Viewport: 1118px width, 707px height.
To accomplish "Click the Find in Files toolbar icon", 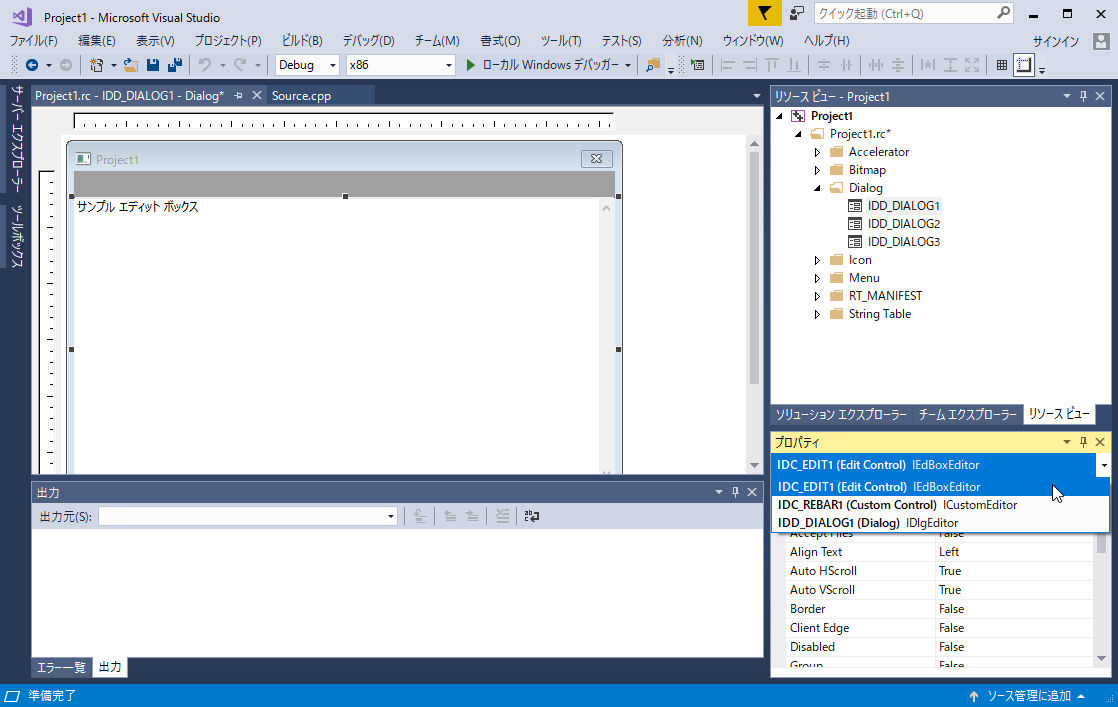I will (652, 65).
